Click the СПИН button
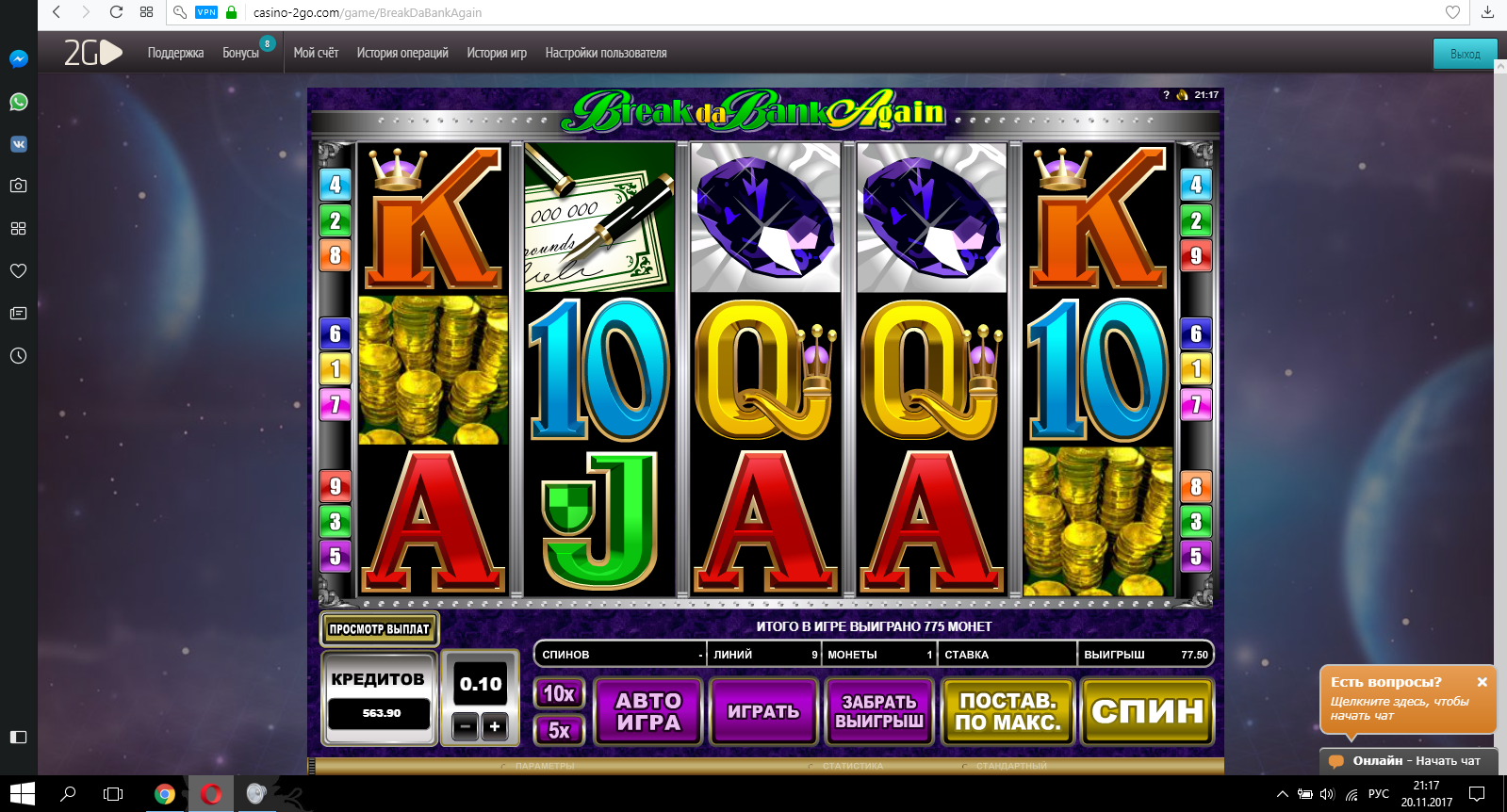This screenshot has width=1507, height=812. coord(1147,711)
